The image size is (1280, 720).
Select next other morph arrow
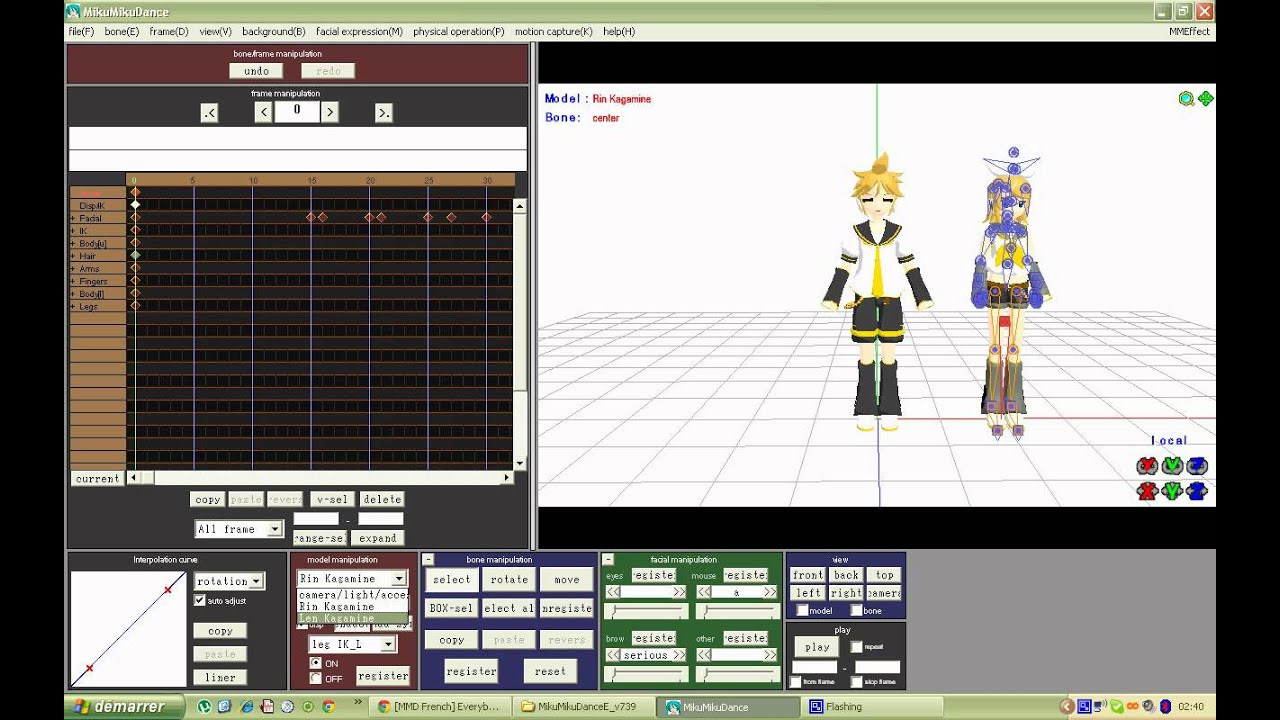pyautogui.click(x=771, y=655)
